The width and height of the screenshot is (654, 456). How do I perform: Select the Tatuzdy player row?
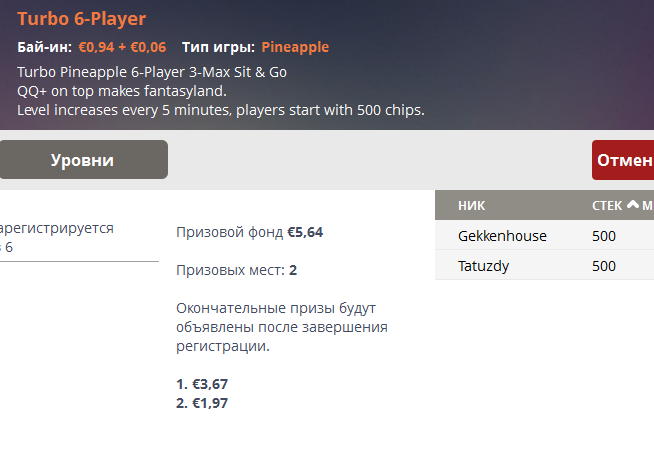(484, 266)
